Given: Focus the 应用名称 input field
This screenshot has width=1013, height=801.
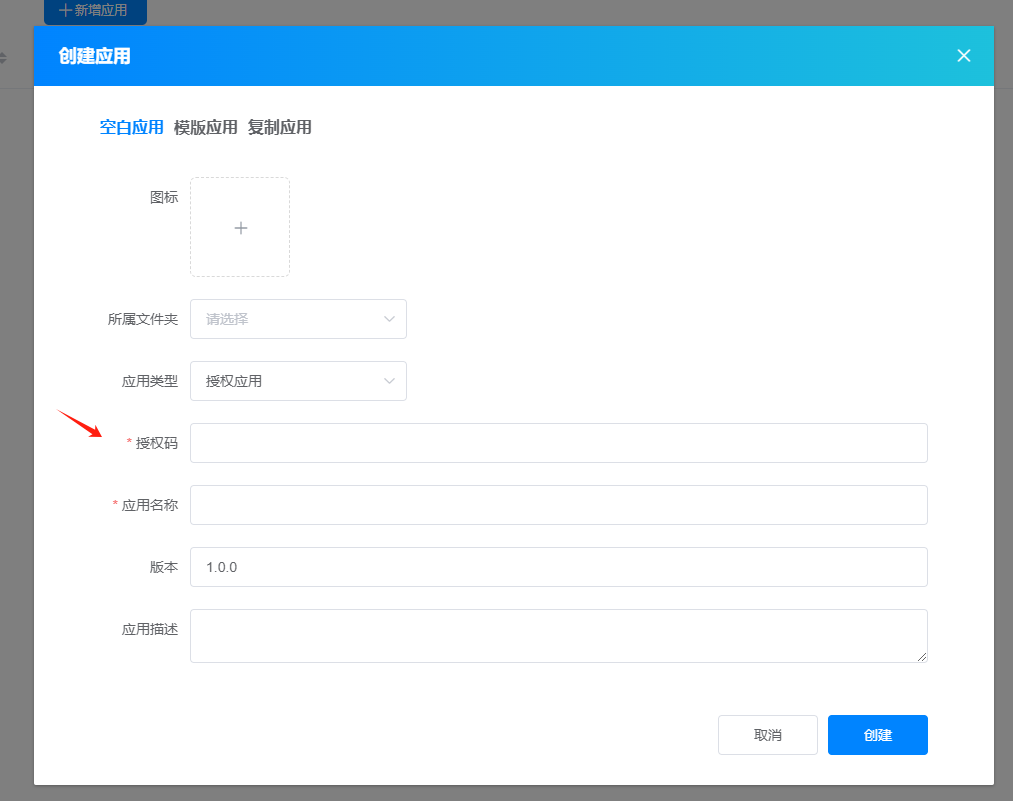Looking at the screenshot, I should point(559,505).
